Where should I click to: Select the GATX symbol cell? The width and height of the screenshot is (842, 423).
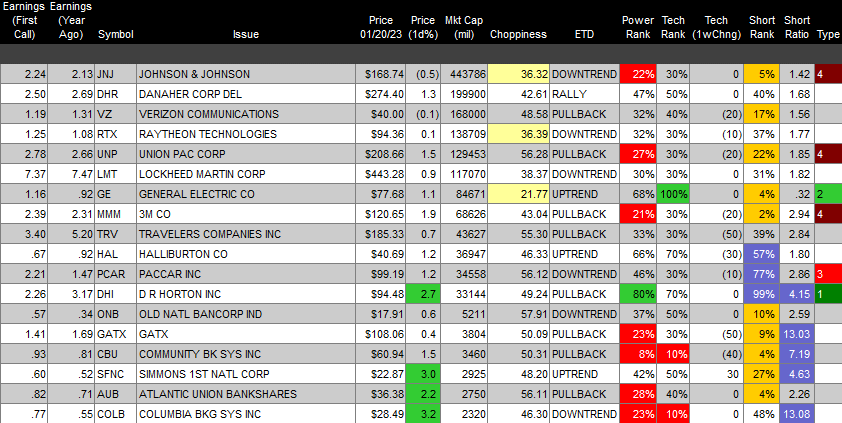[x=115, y=334]
